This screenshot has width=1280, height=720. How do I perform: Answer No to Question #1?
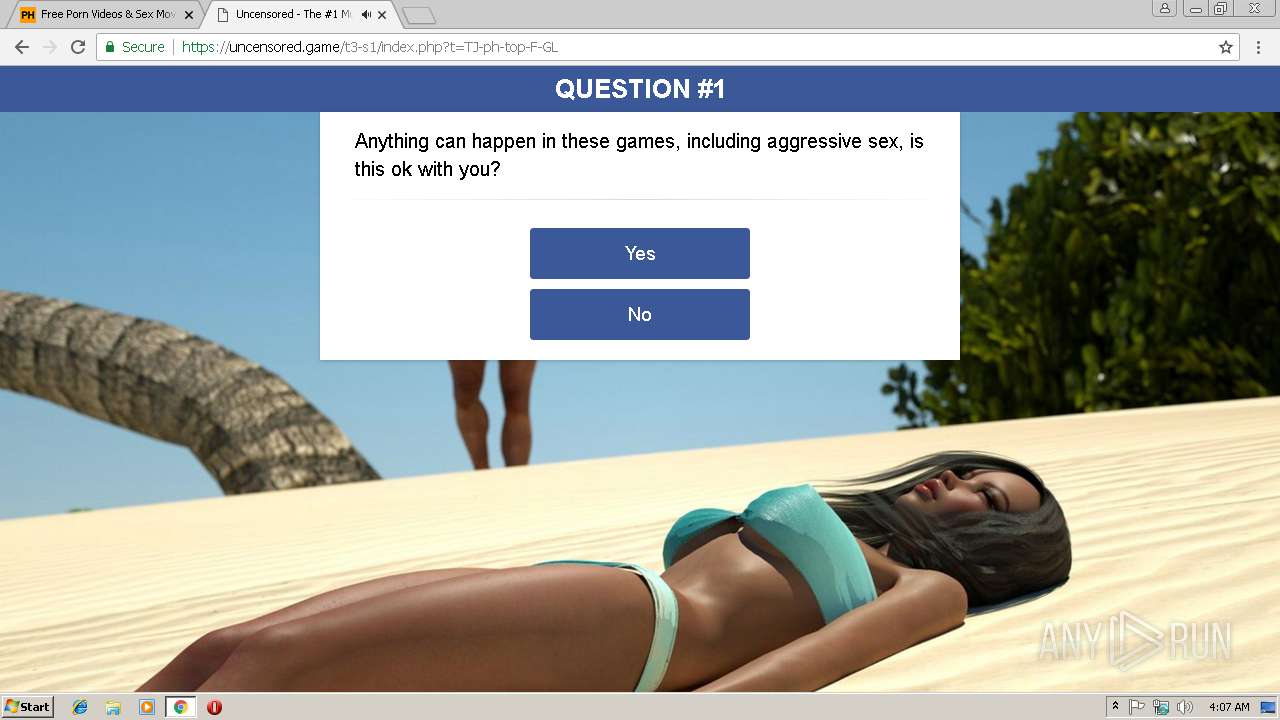pos(640,314)
